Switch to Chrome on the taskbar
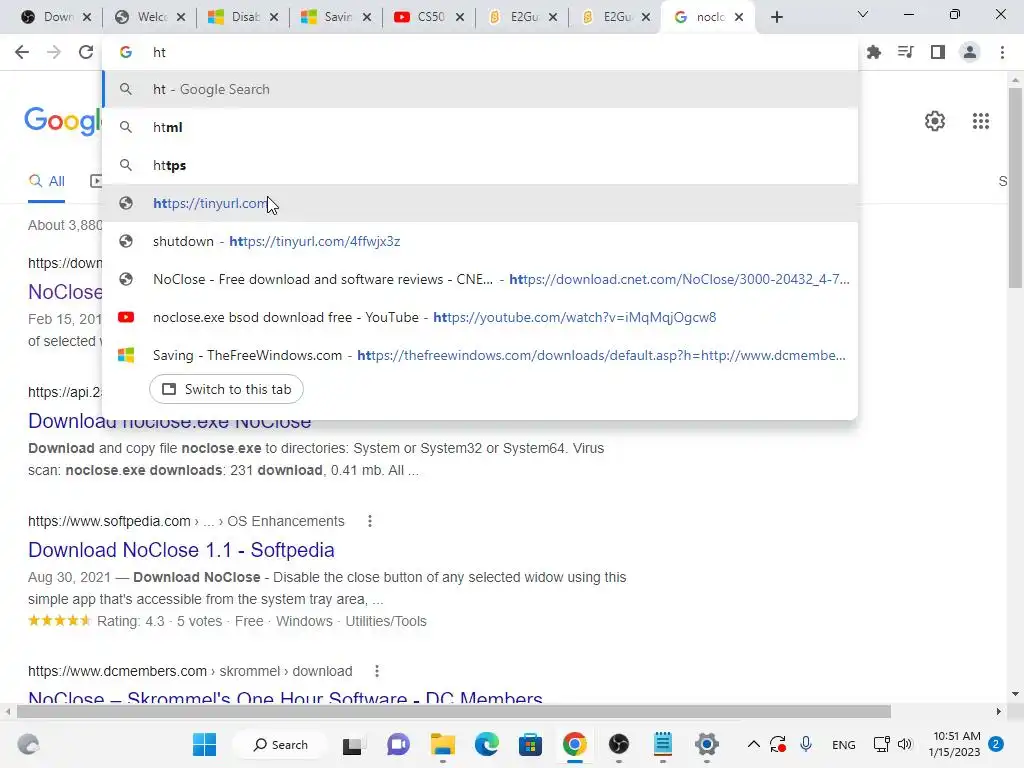 pyautogui.click(x=575, y=744)
